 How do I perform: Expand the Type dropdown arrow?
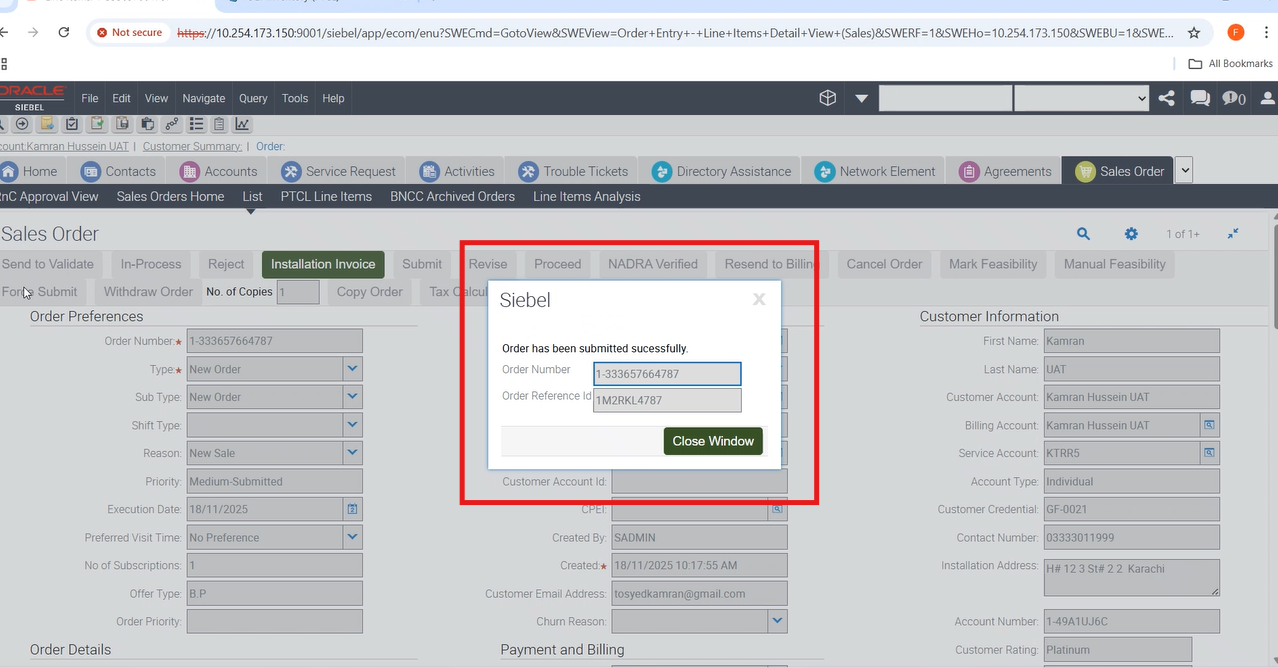coord(352,369)
